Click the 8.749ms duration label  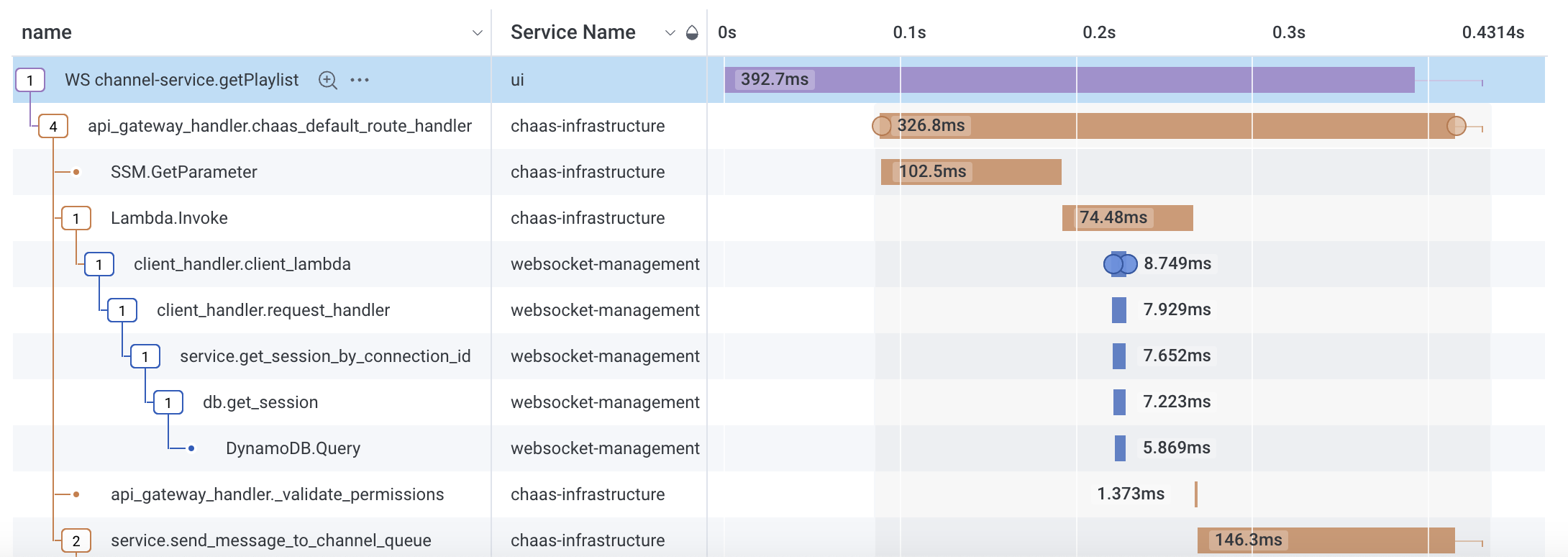click(1177, 263)
